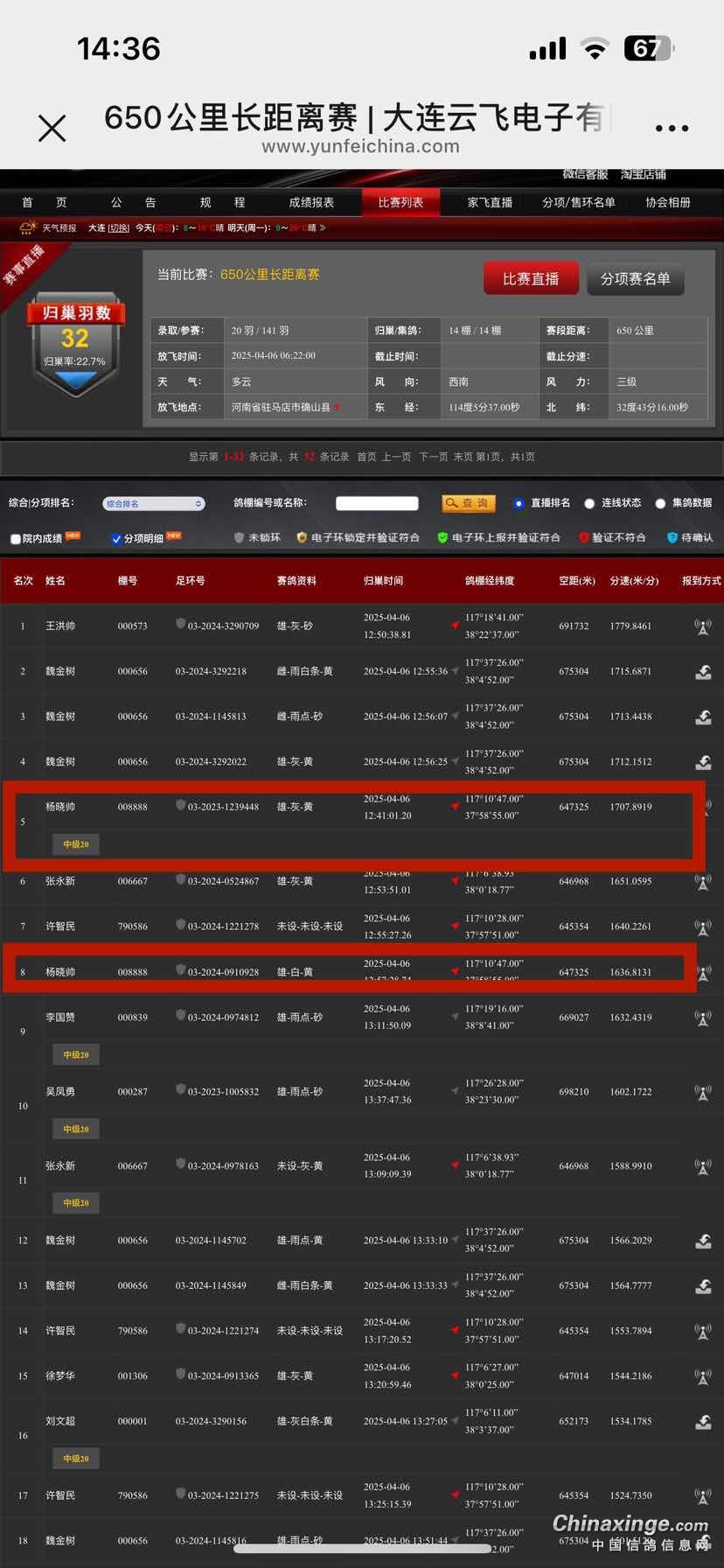Click the red location arrow in rank 1 row
Screen dimensions: 724x1568
[455, 626]
